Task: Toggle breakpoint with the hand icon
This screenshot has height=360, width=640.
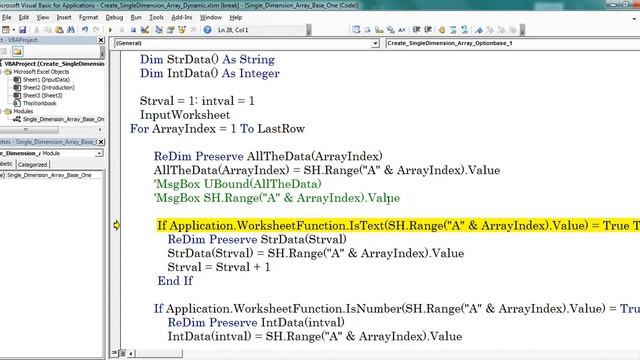Action: pyautogui.click(x=442, y=30)
